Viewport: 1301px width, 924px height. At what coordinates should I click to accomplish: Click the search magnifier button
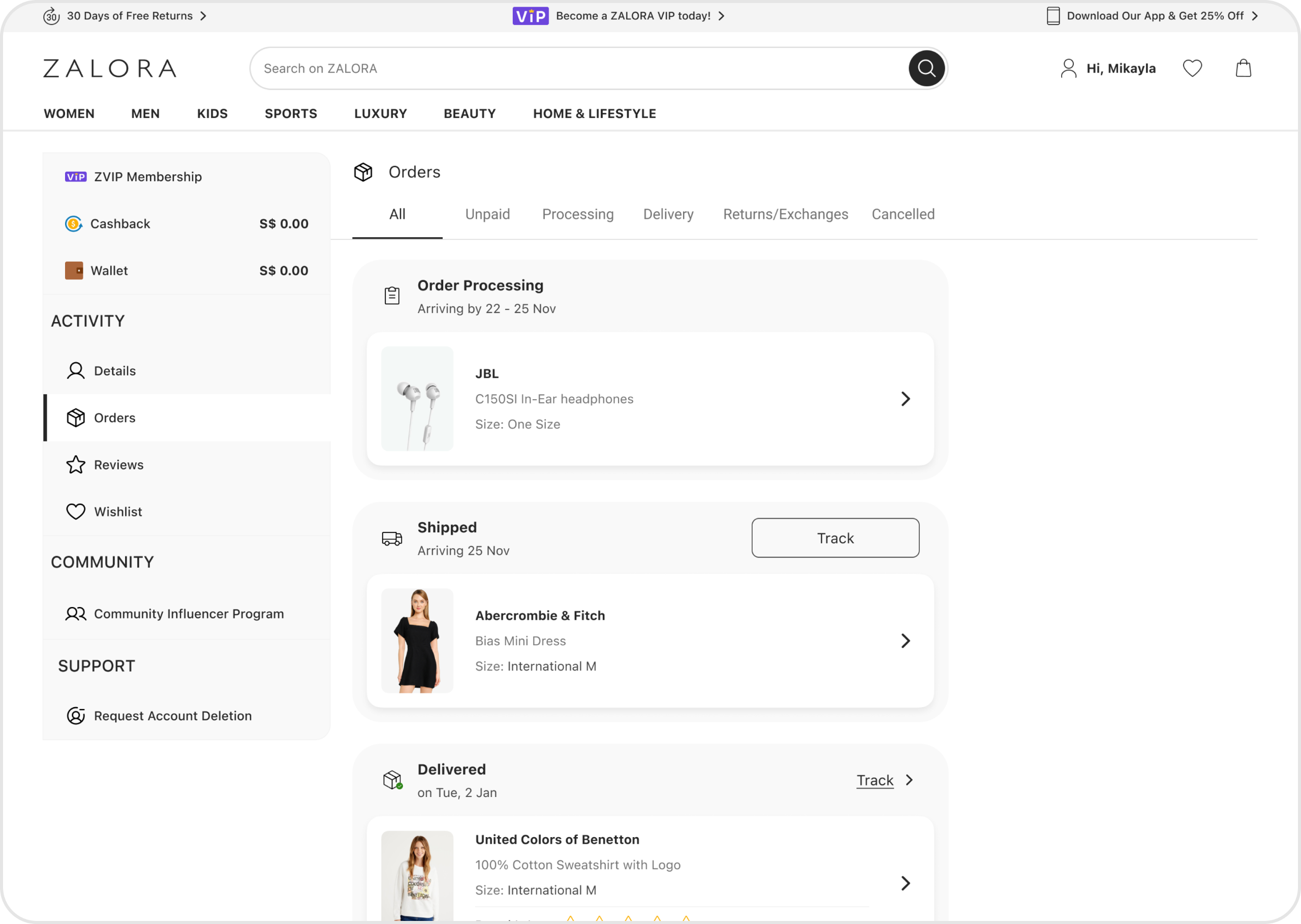click(926, 68)
